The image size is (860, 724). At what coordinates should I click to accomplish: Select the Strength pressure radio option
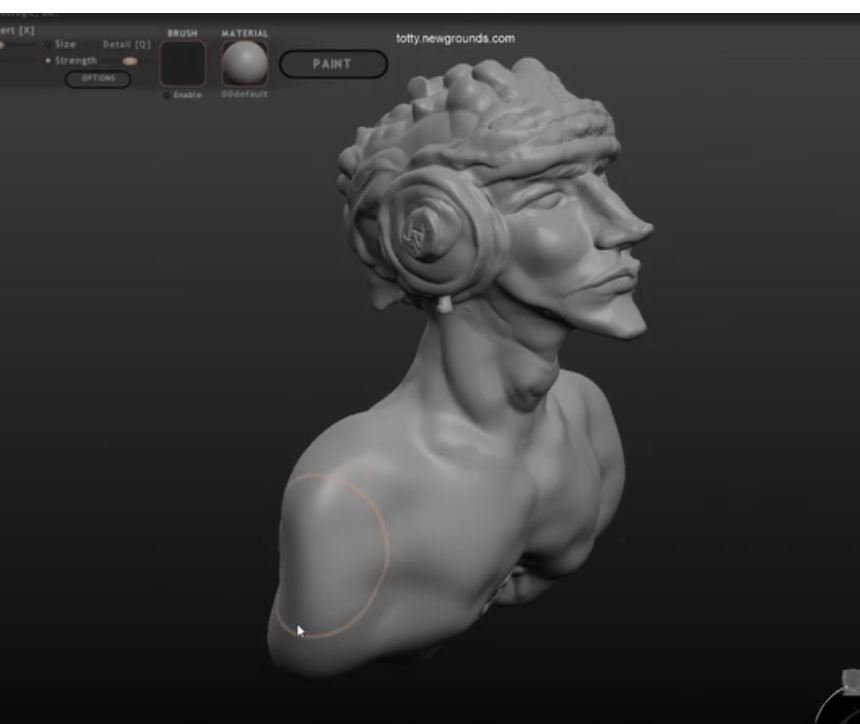pos(48,60)
